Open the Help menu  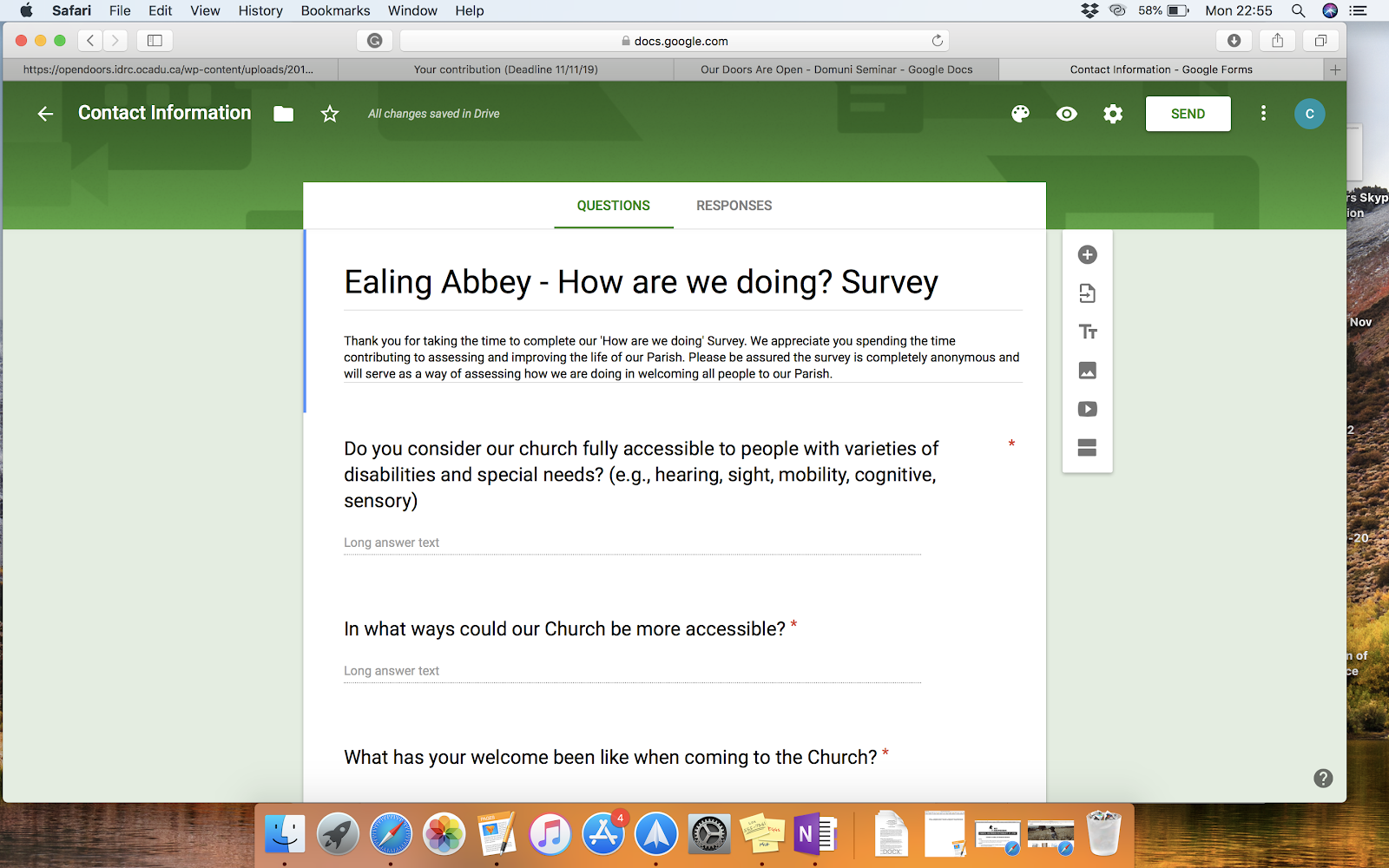click(x=470, y=10)
